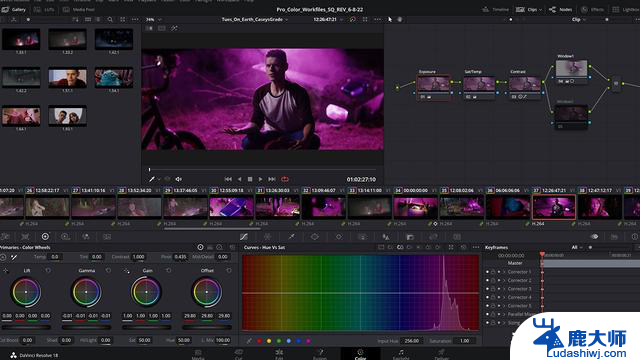The image size is (640, 360).
Task: Switch to the Fairlight page tab
Action: click(401, 354)
